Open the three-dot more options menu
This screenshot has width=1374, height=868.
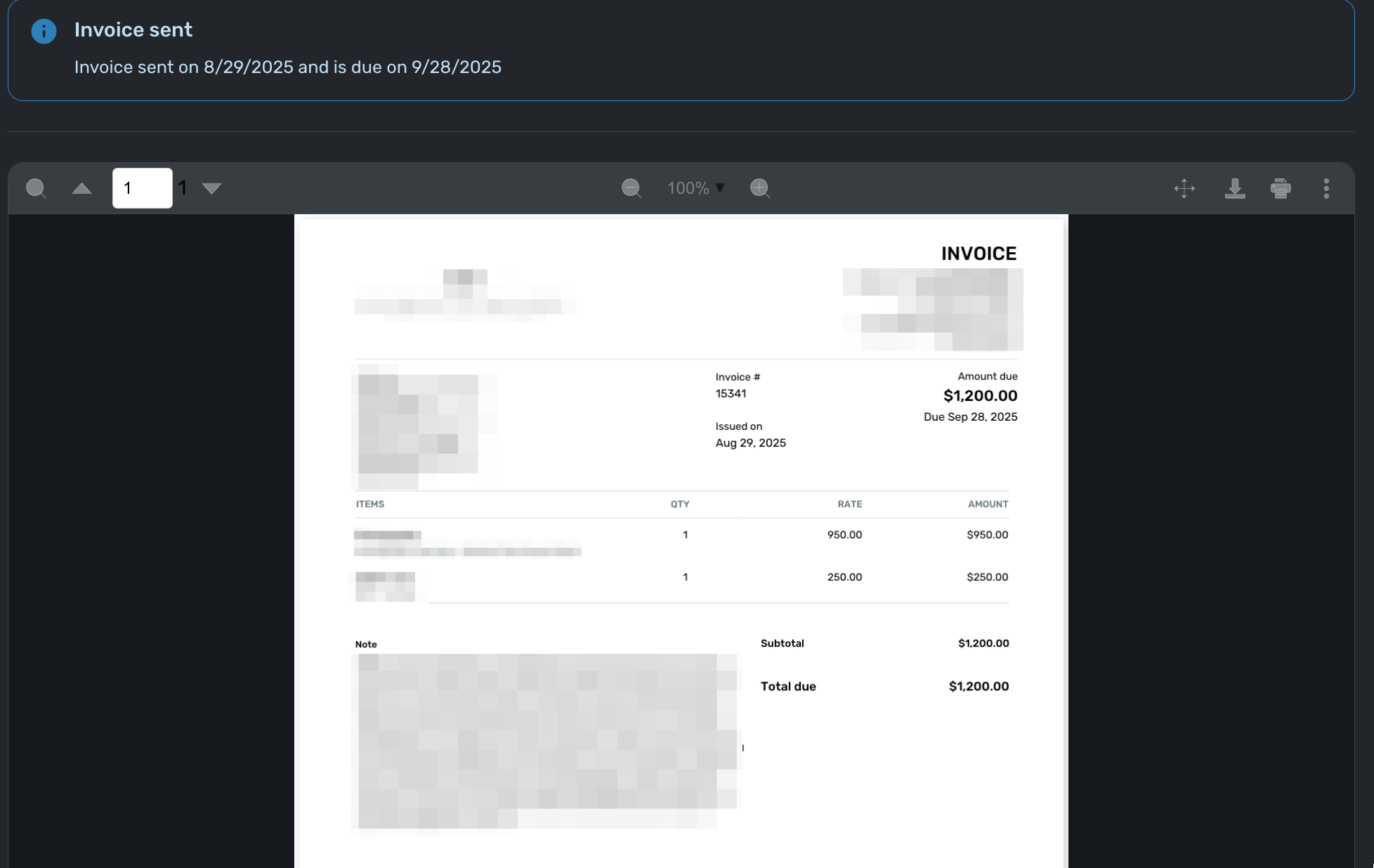click(x=1326, y=188)
